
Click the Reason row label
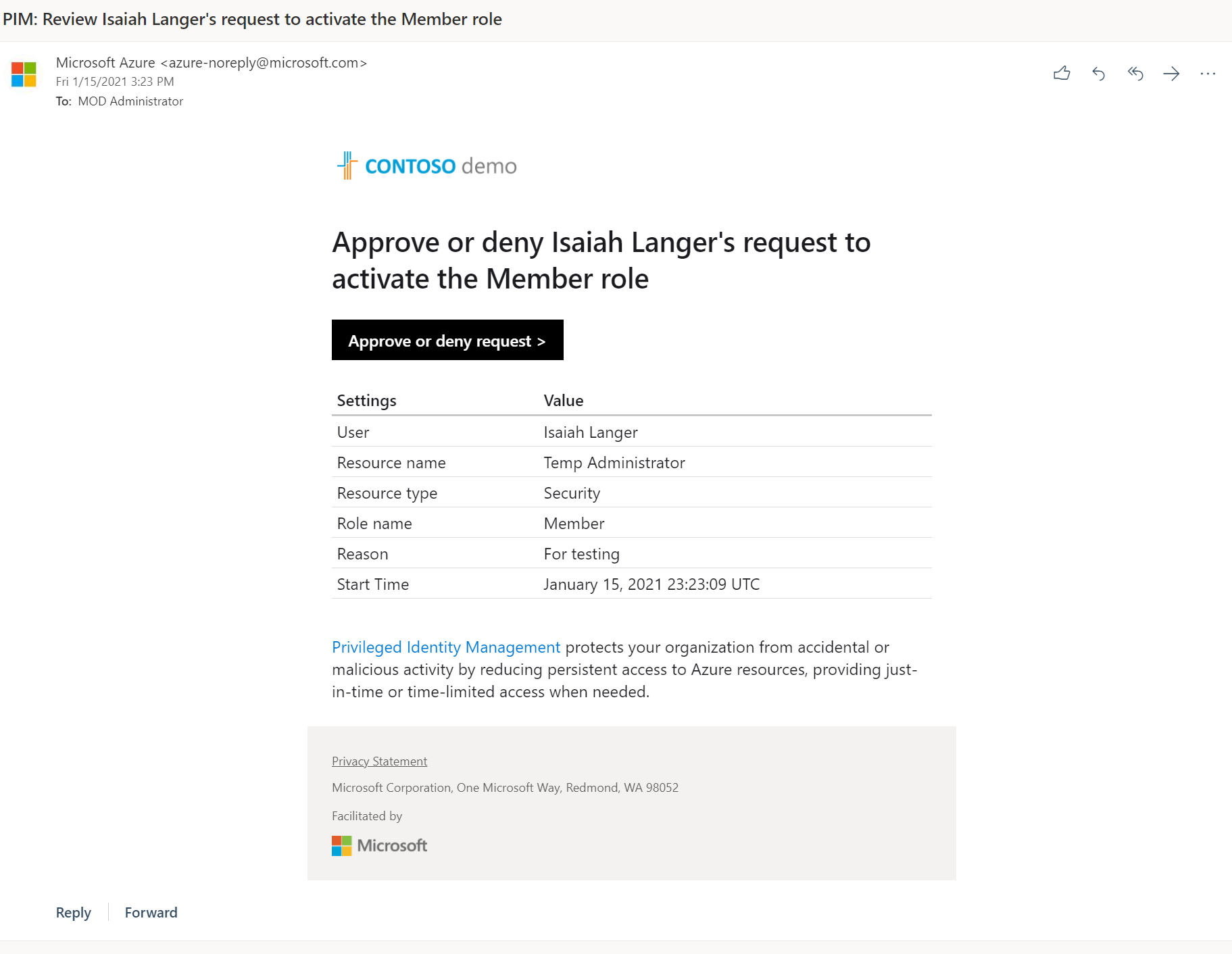tap(362, 554)
